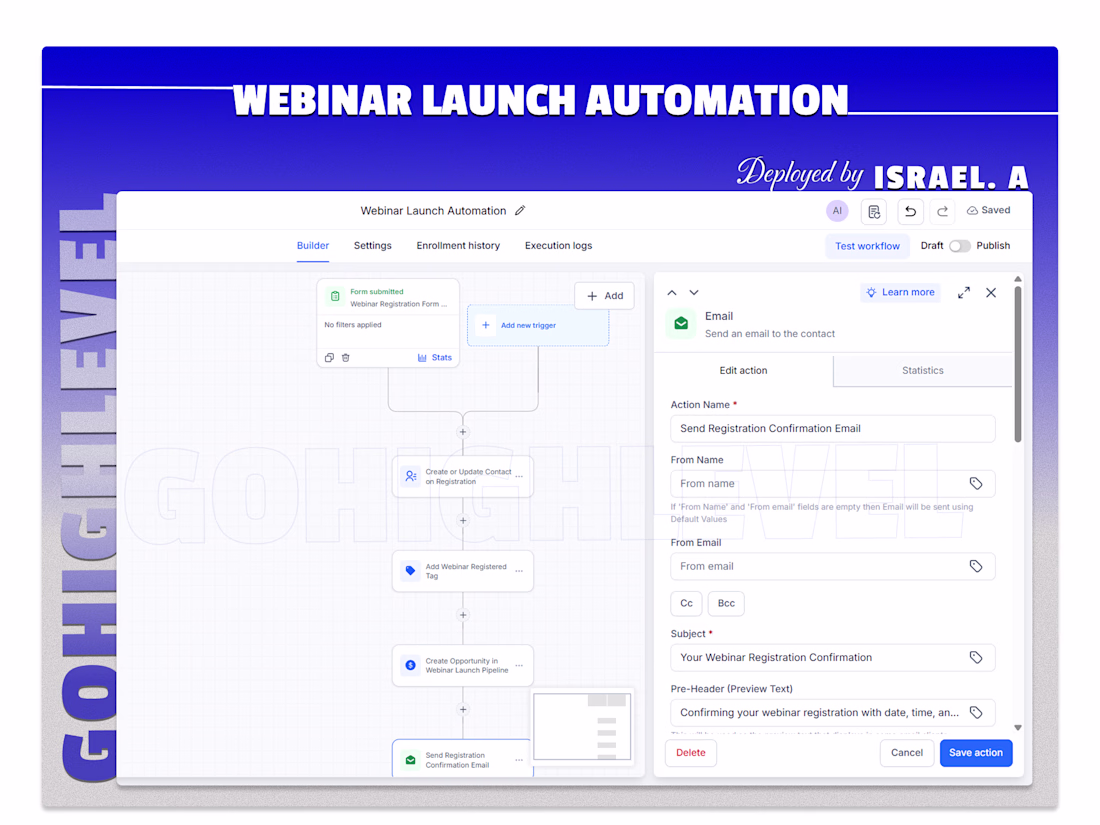Open options for Create Opportunity node
Image resolution: width=1100 pixels, height=825 pixels.
point(519,665)
